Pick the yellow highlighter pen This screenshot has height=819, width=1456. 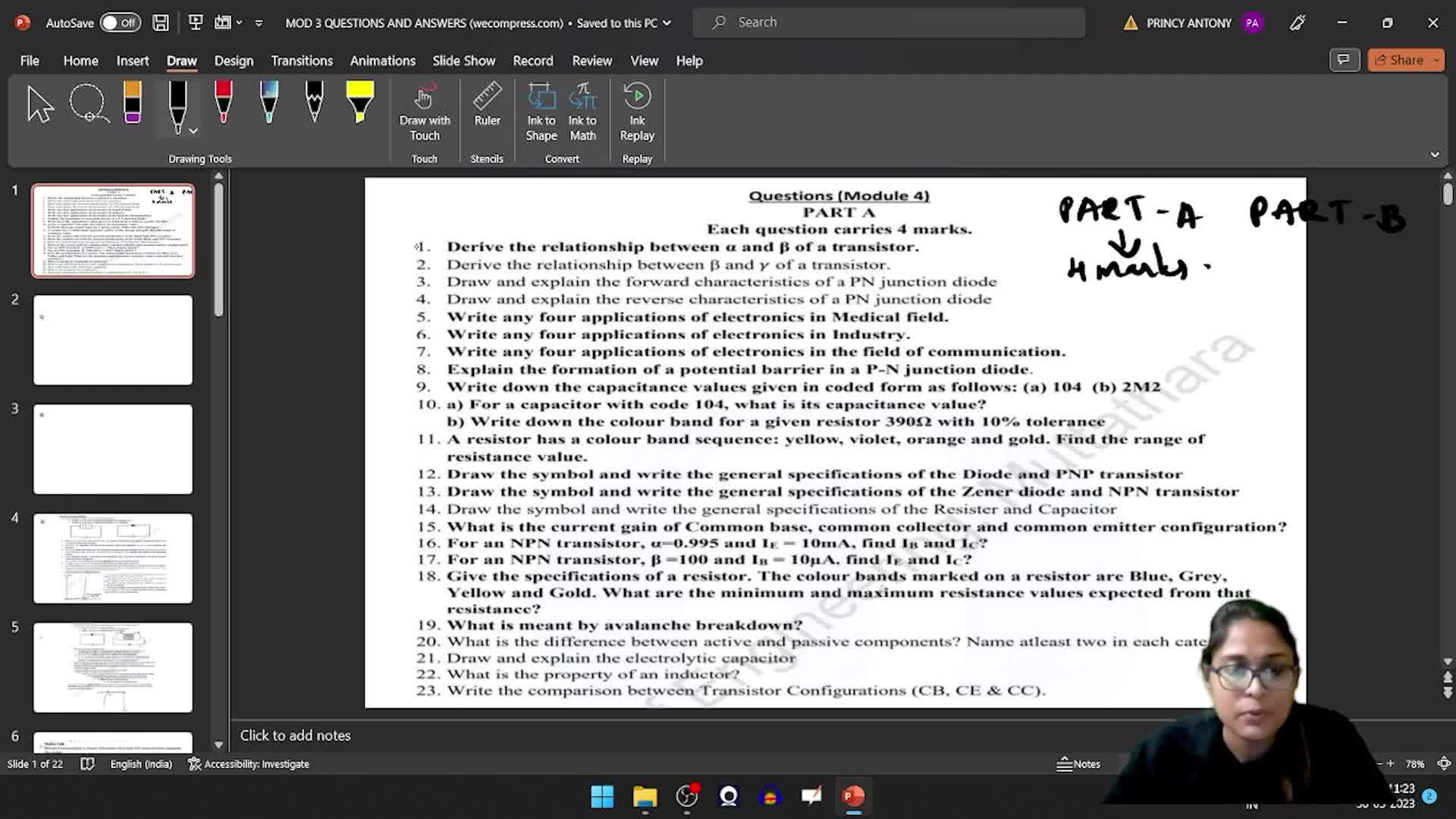pos(359,104)
